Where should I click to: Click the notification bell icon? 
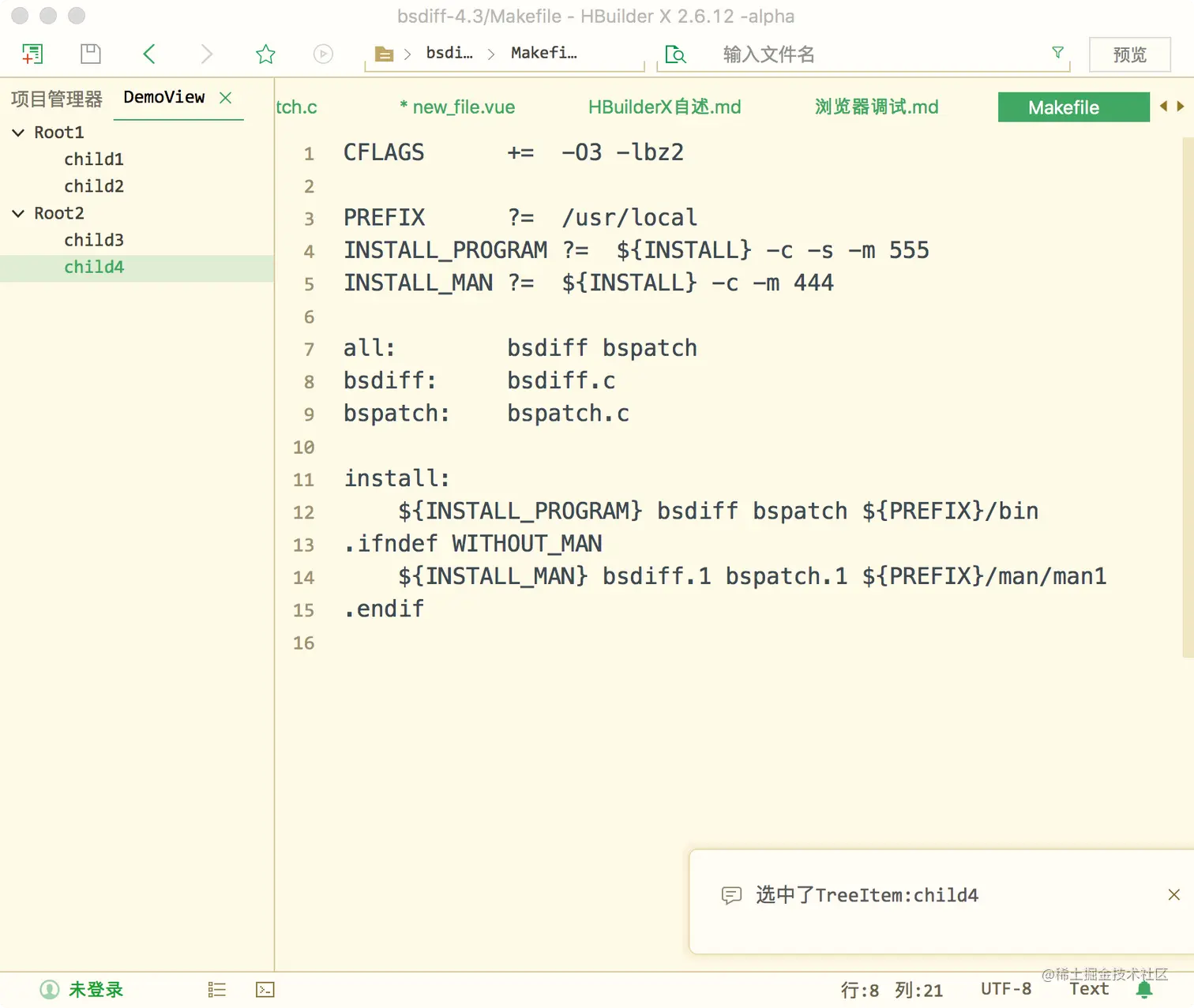[1144, 989]
